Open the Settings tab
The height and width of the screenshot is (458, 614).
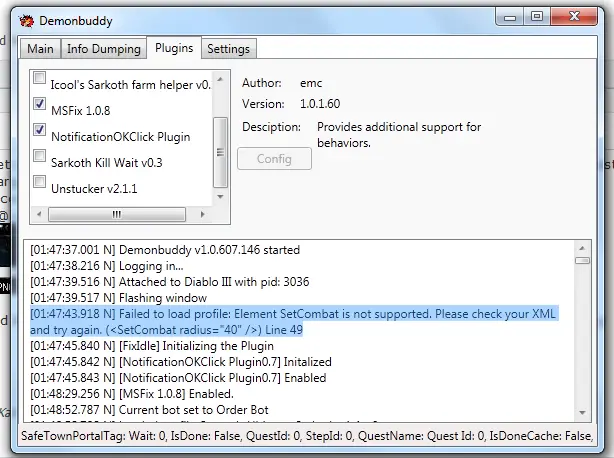(229, 48)
